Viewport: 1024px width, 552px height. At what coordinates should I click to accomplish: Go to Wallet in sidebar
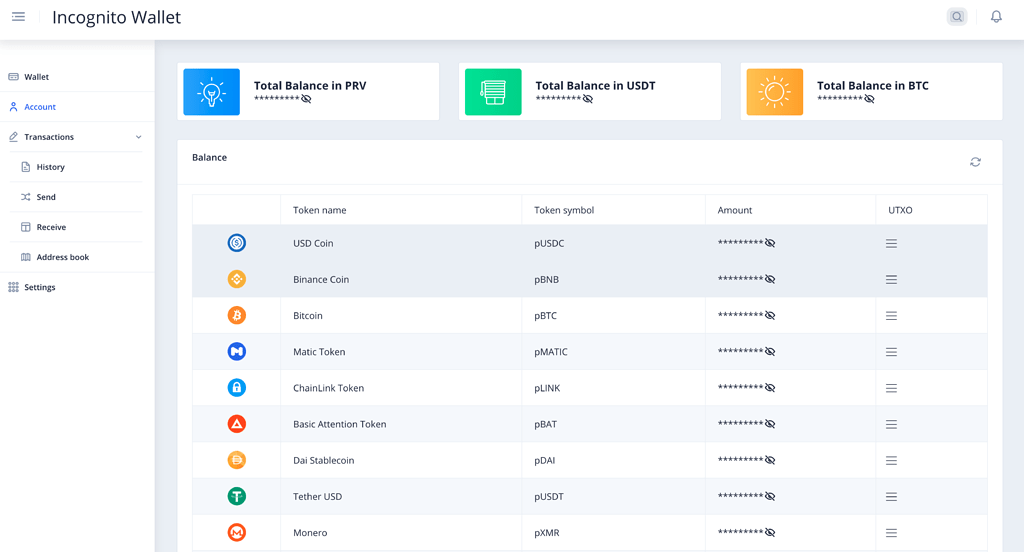pyautogui.click(x=36, y=77)
